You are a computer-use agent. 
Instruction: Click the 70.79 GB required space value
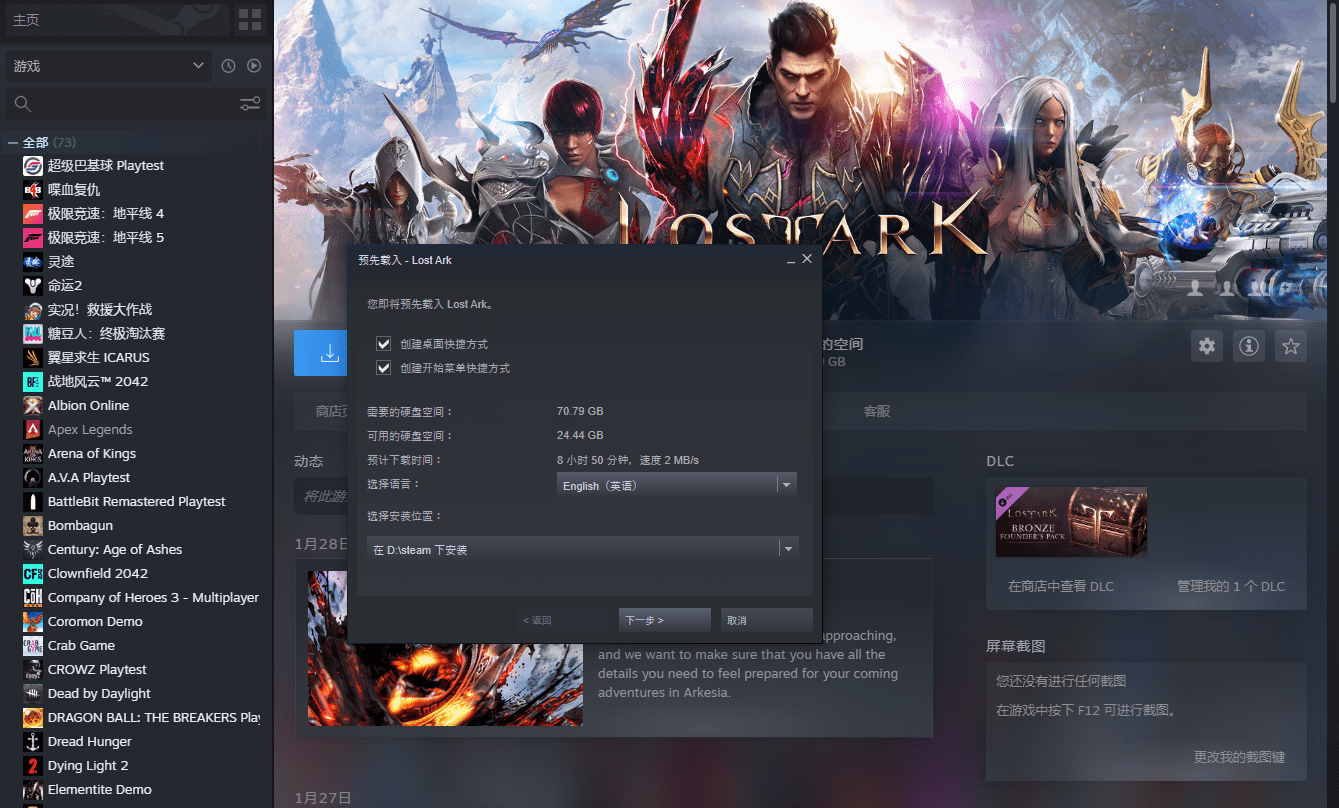[580, 411]
